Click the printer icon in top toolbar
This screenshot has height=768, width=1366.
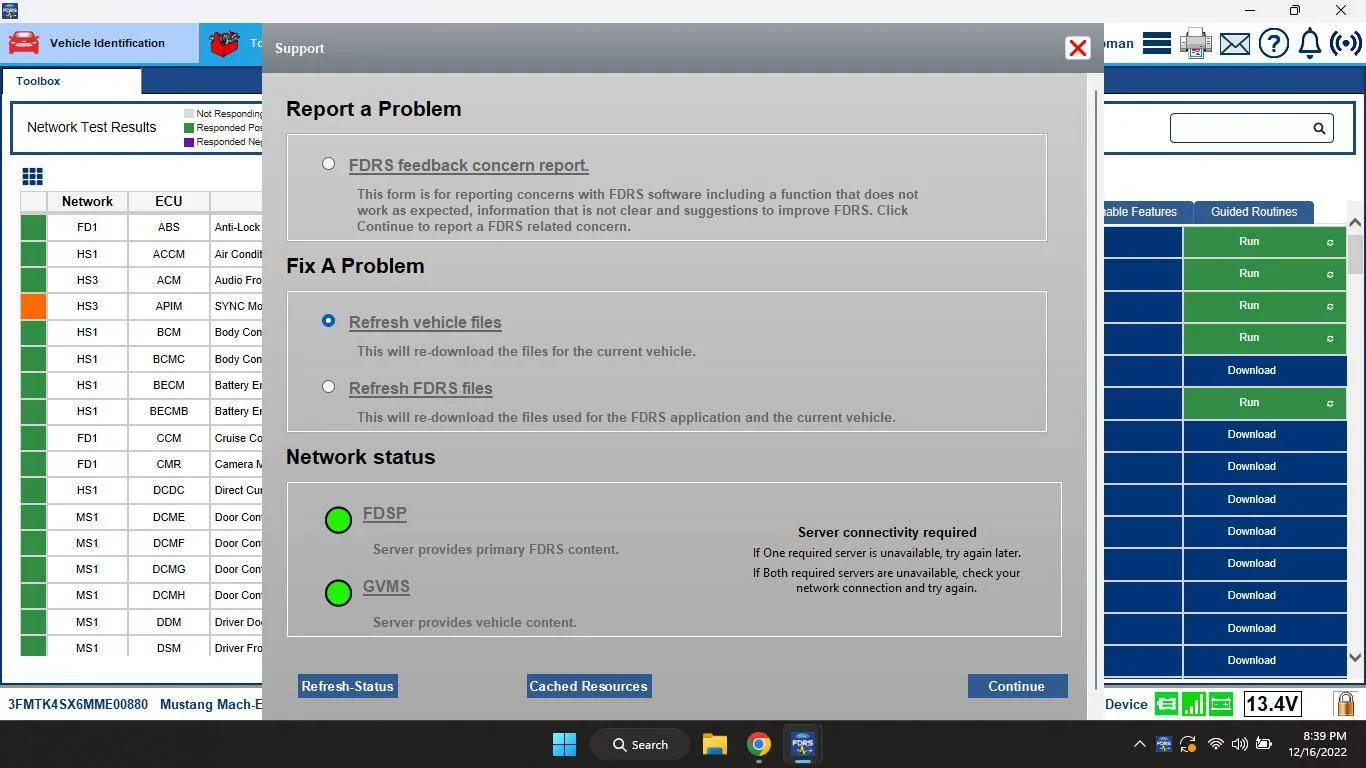(x=1195, y=43)
